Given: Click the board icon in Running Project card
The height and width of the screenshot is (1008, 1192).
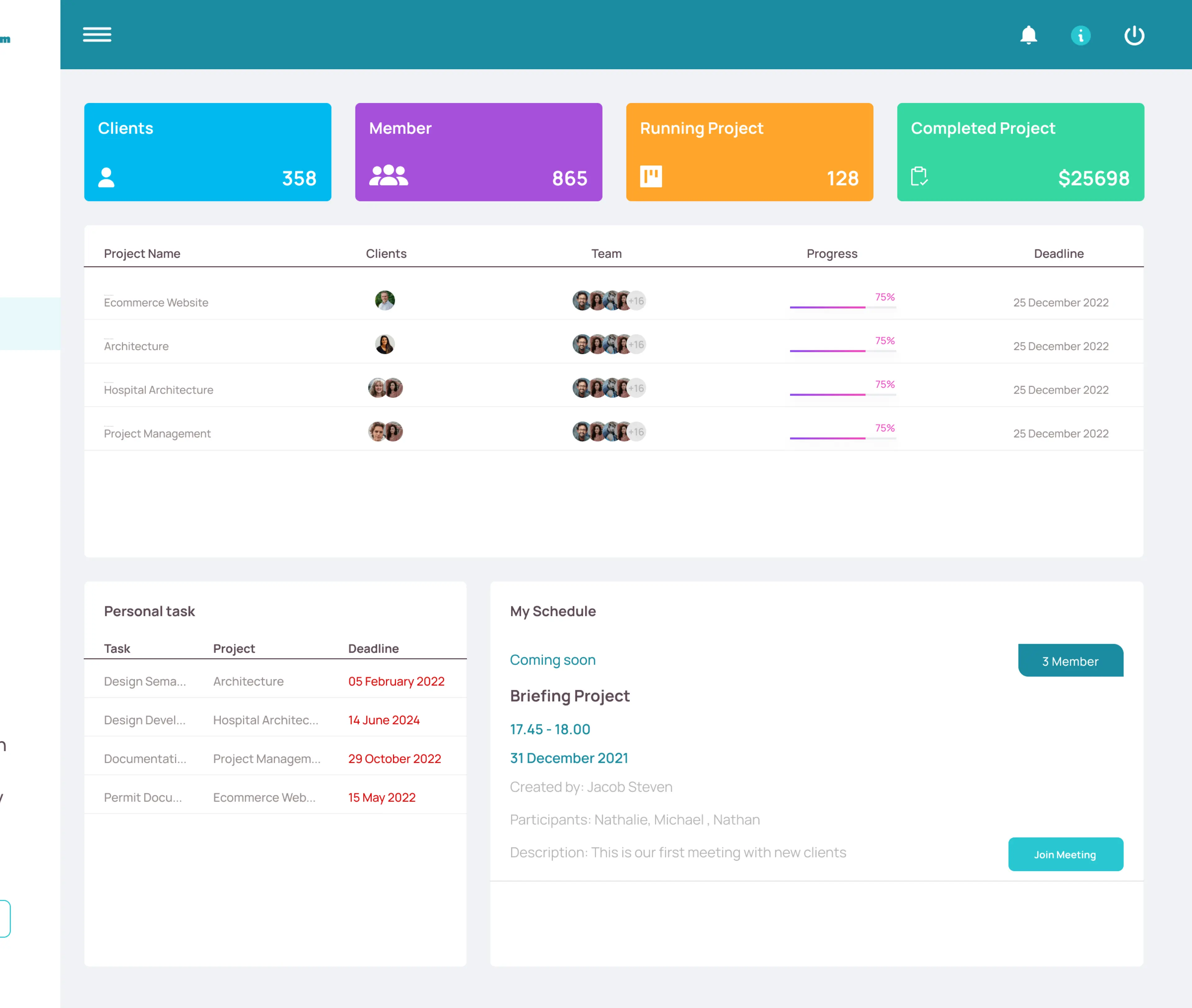Looking at the screenshot, I should coord(651,177).
